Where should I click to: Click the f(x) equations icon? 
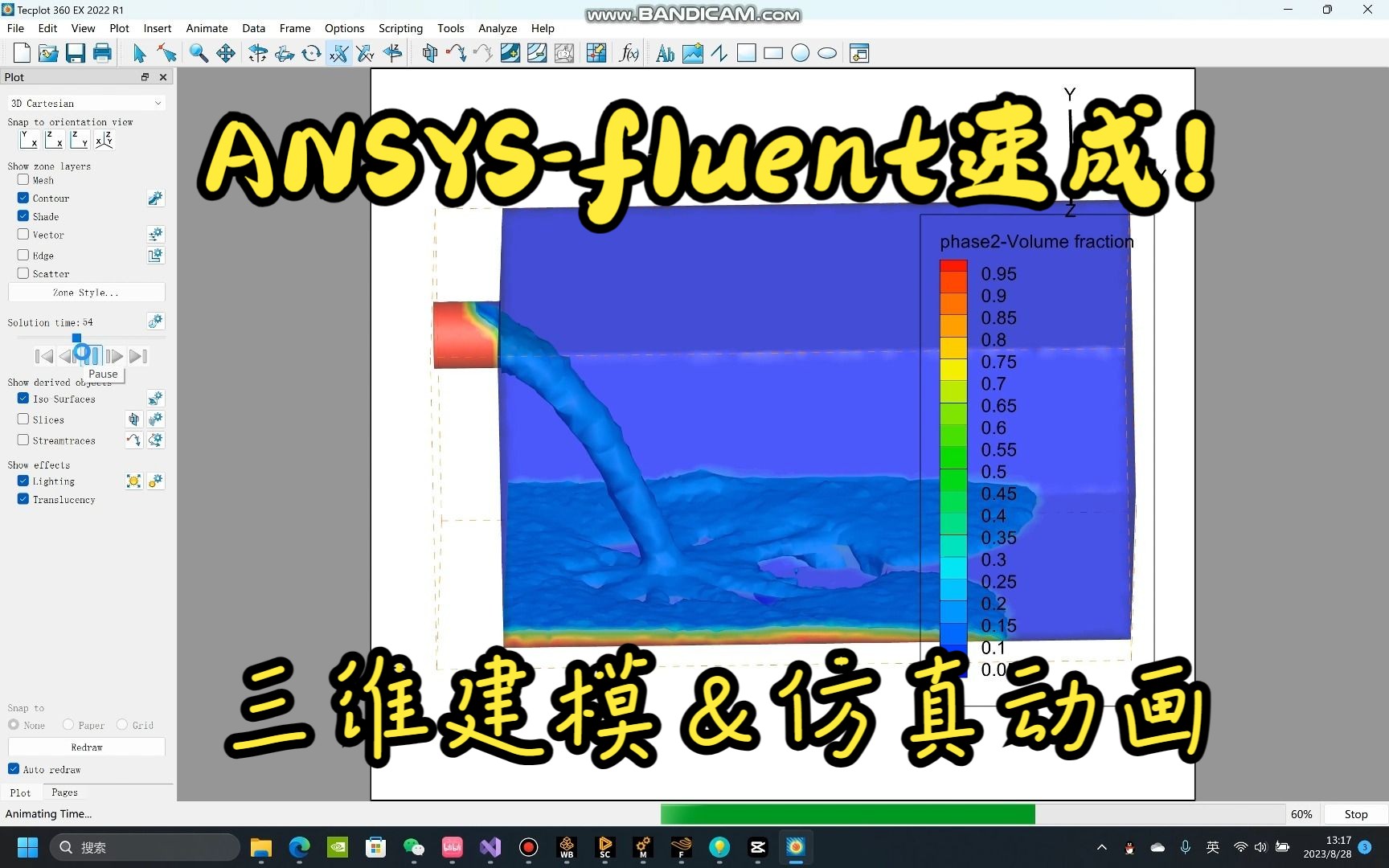(629, 53)
